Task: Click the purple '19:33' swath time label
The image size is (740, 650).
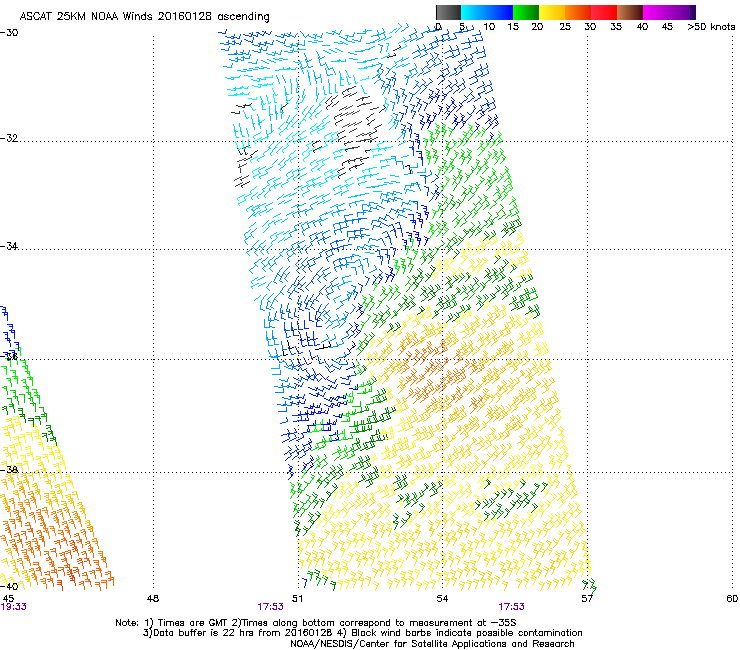Action: pos(13,607)
